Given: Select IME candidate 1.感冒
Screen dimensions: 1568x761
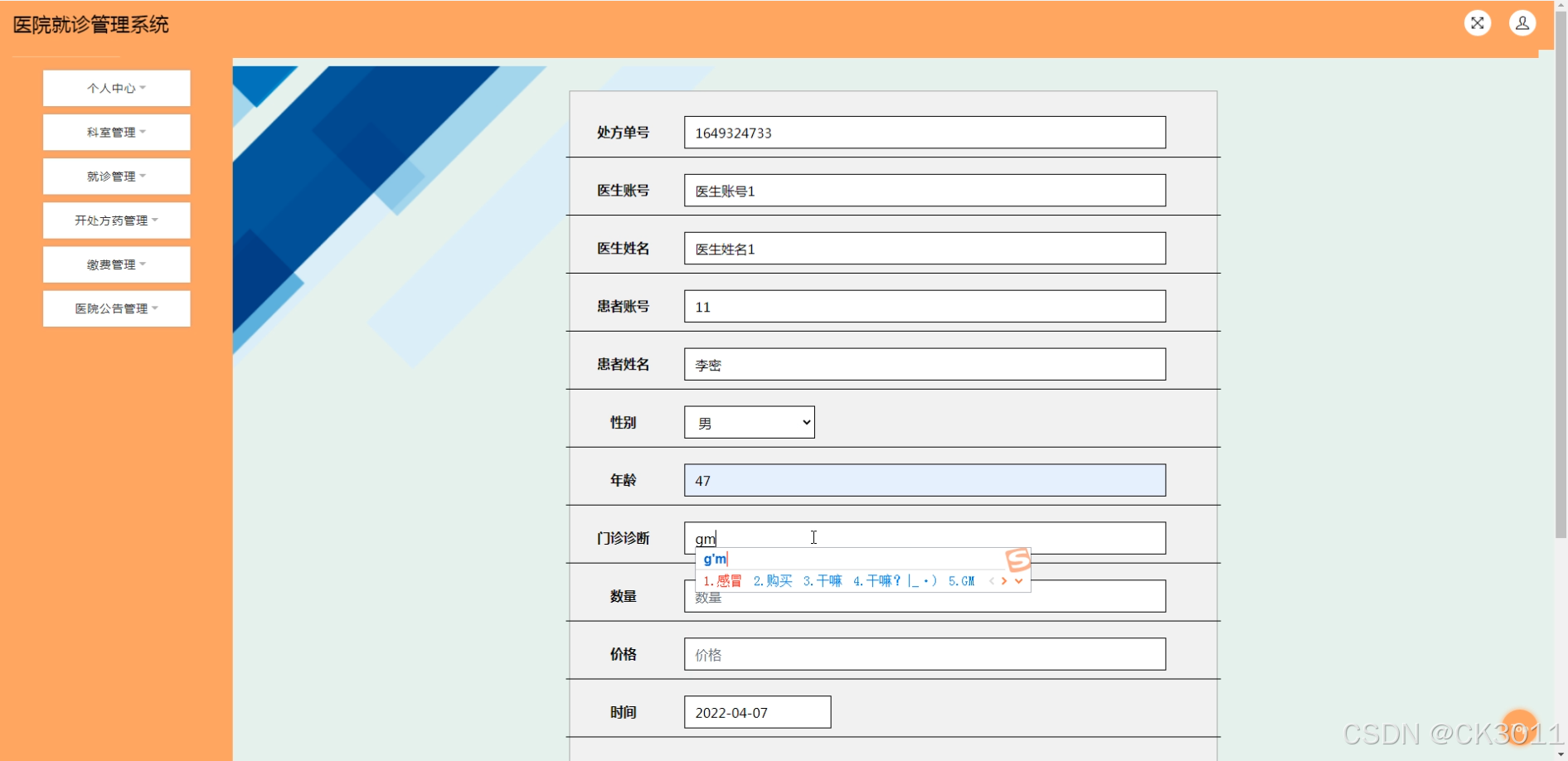Looking at the screenshot, I should tap(722, 581).
